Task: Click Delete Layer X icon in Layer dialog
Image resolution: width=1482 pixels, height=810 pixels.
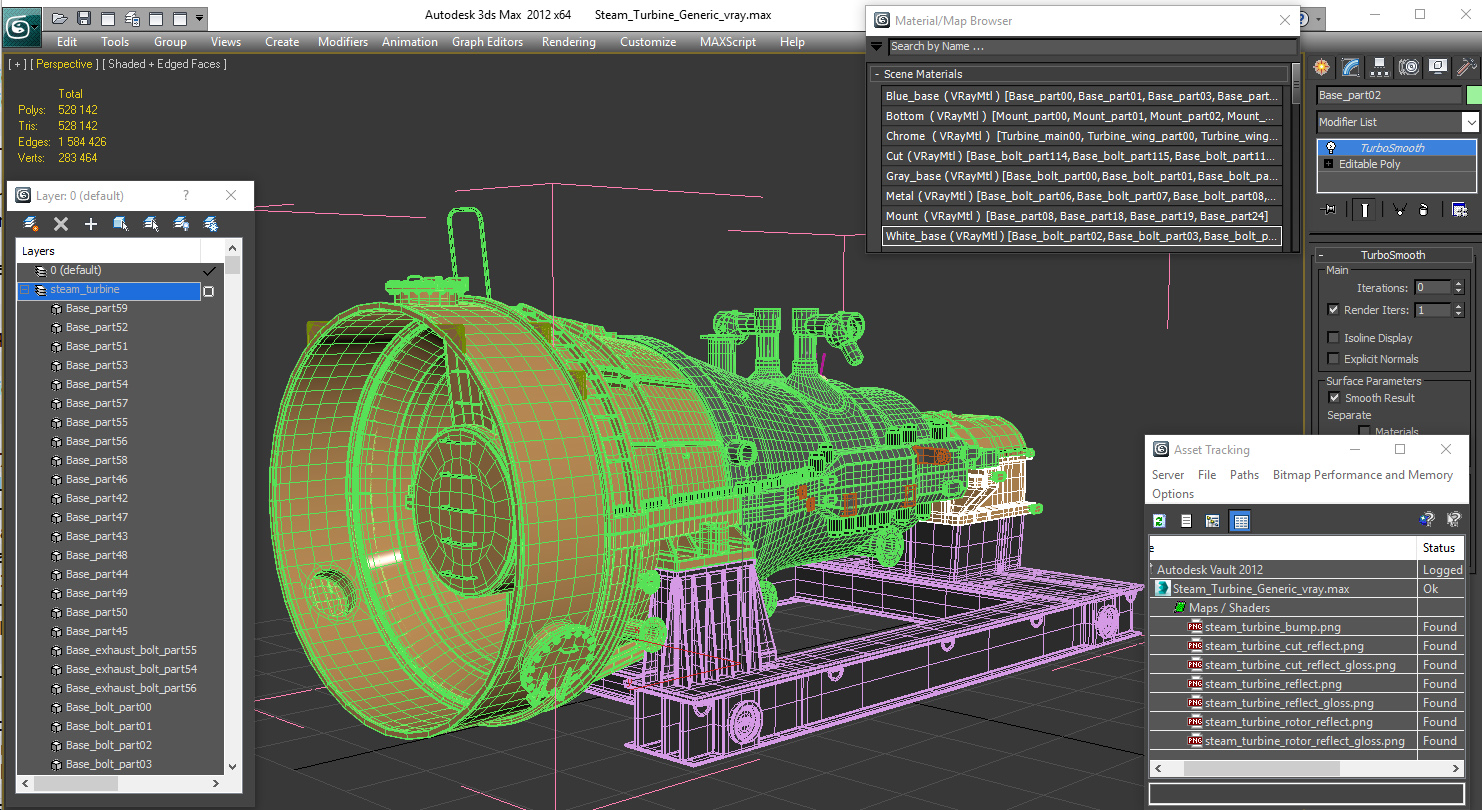Action: coord(61,224)
